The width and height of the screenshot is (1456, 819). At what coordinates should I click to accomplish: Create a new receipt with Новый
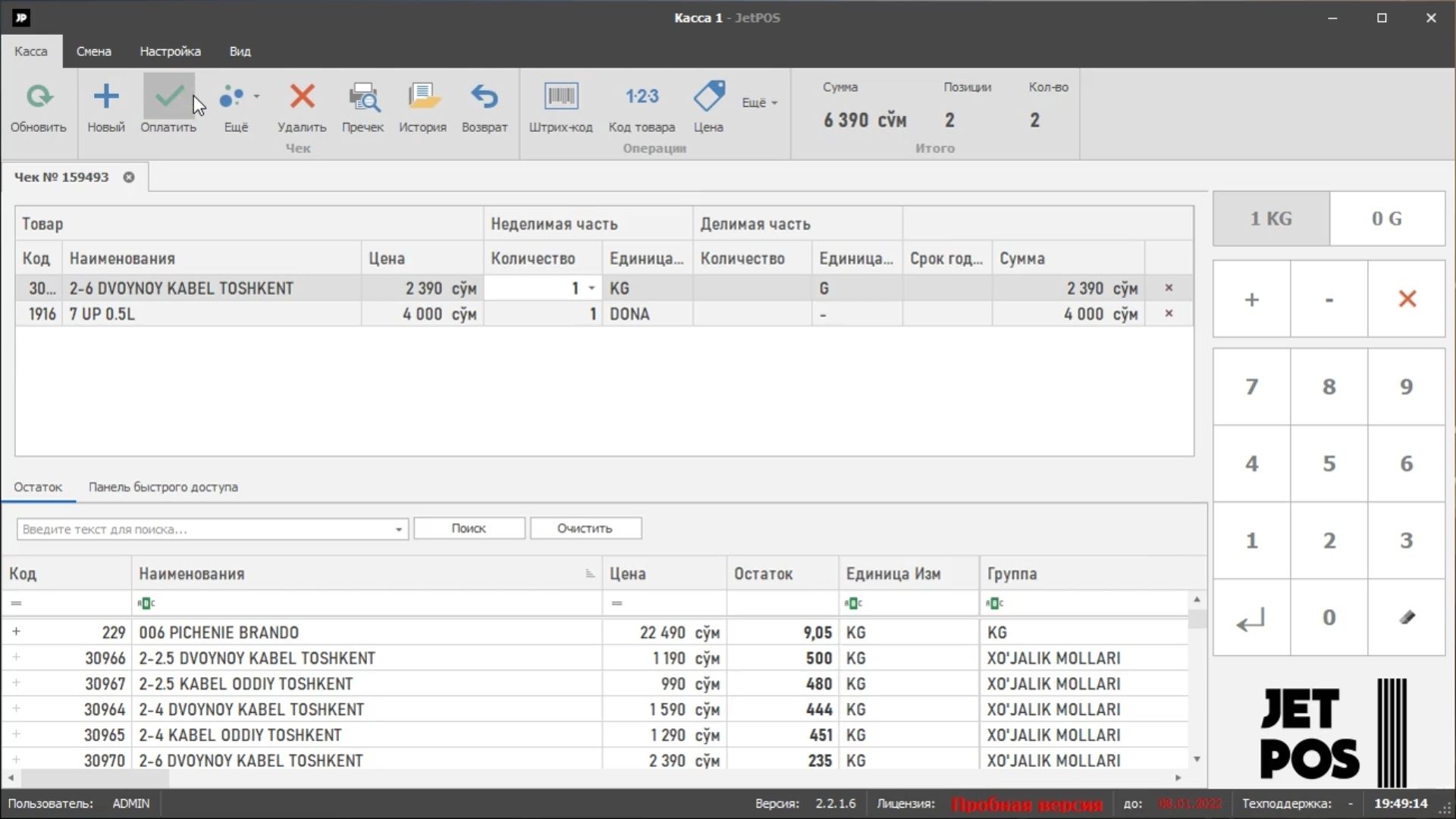pyautogui.click(x=106, y=97)
